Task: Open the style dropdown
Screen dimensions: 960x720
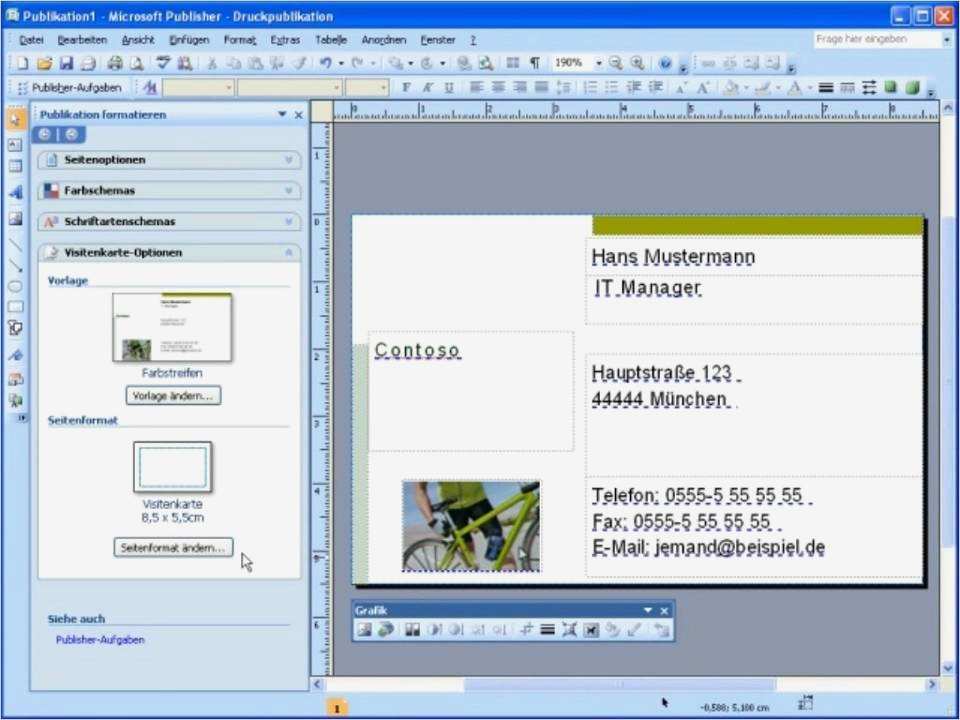Action: (229, 88)
